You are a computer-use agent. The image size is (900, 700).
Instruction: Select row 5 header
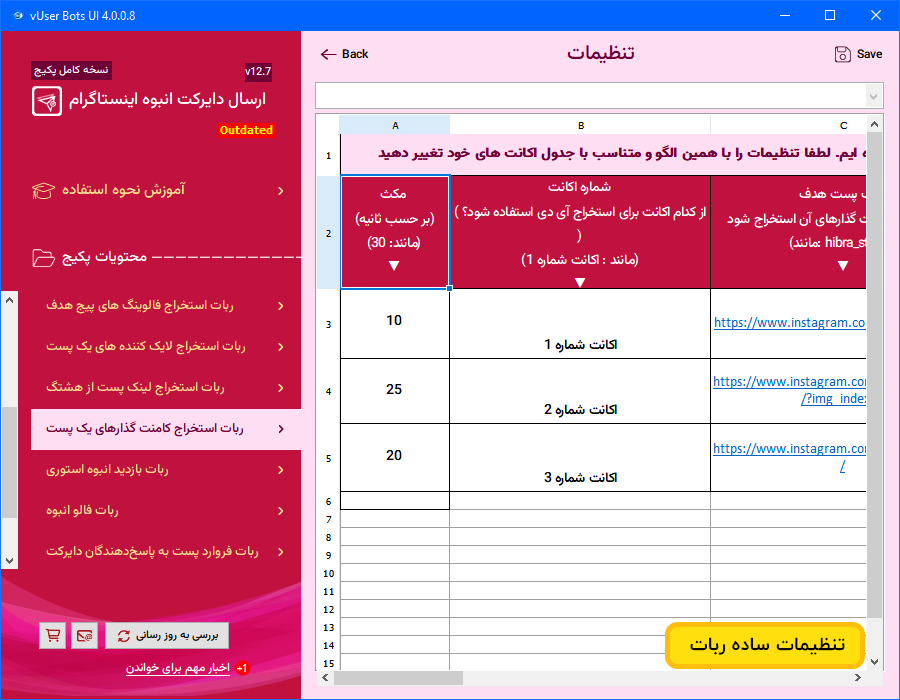(328, 458)
